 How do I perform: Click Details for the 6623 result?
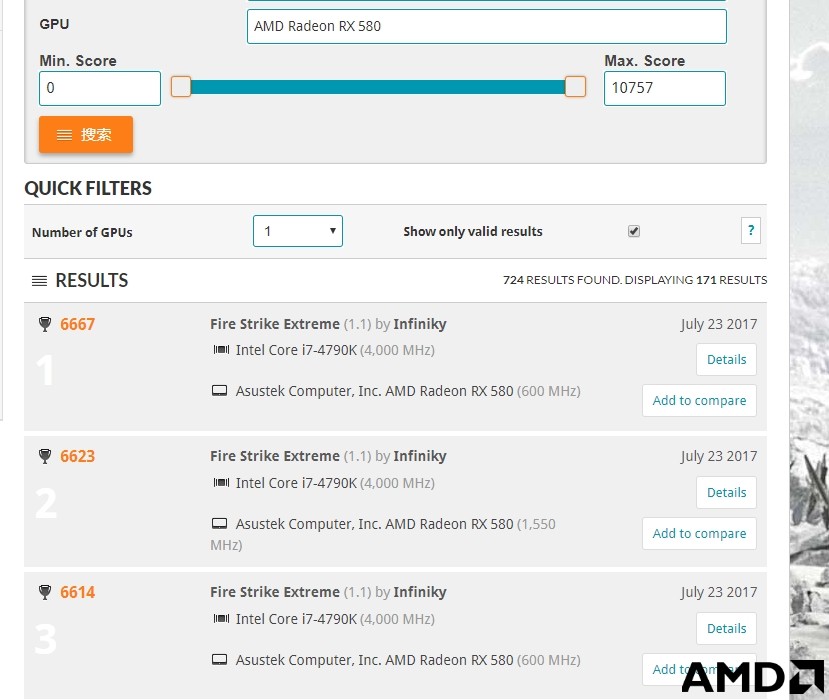click(726, 492)
